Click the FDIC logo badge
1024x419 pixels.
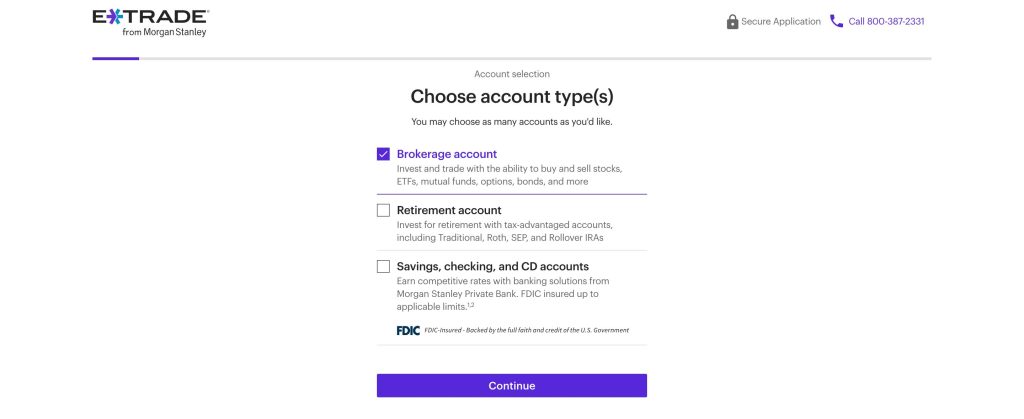point(407,330)
